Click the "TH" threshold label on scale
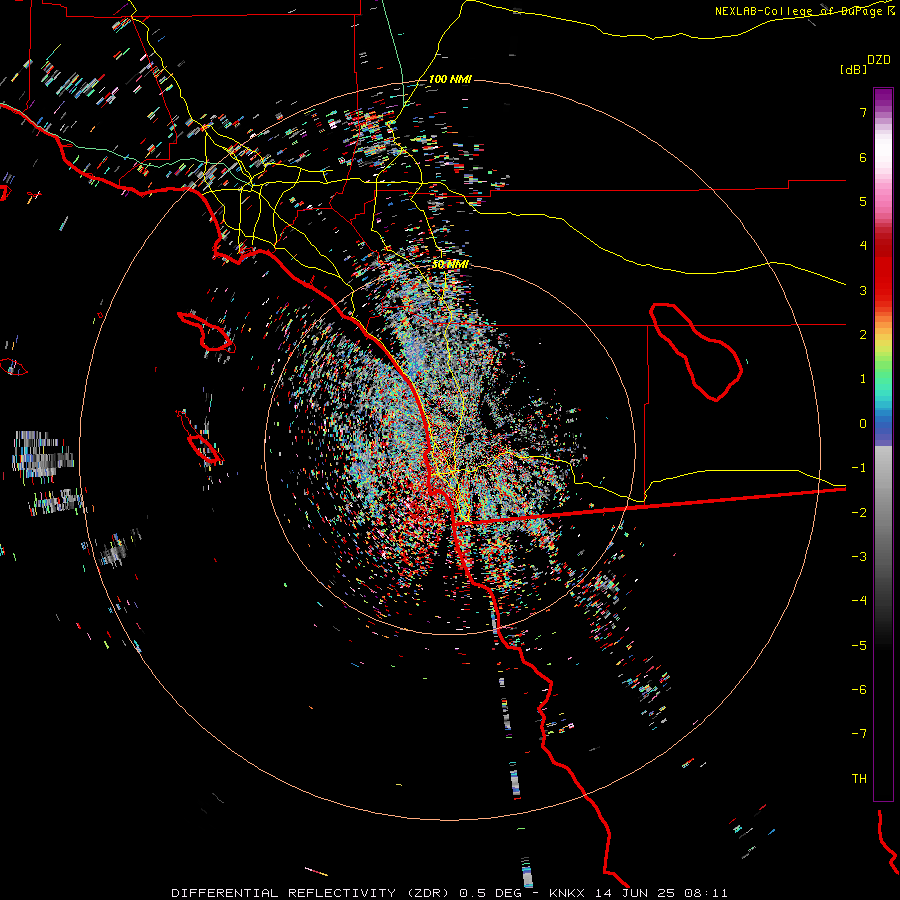This screenshot has width=900, height=900. coord(859,779)
